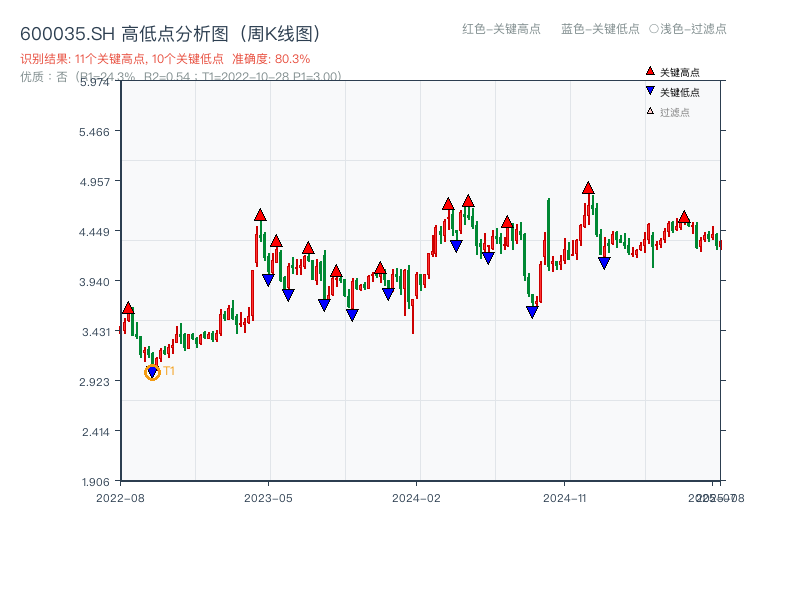
Task: Select the orange T1 circle marker on chart
Action: pos(152,372)
